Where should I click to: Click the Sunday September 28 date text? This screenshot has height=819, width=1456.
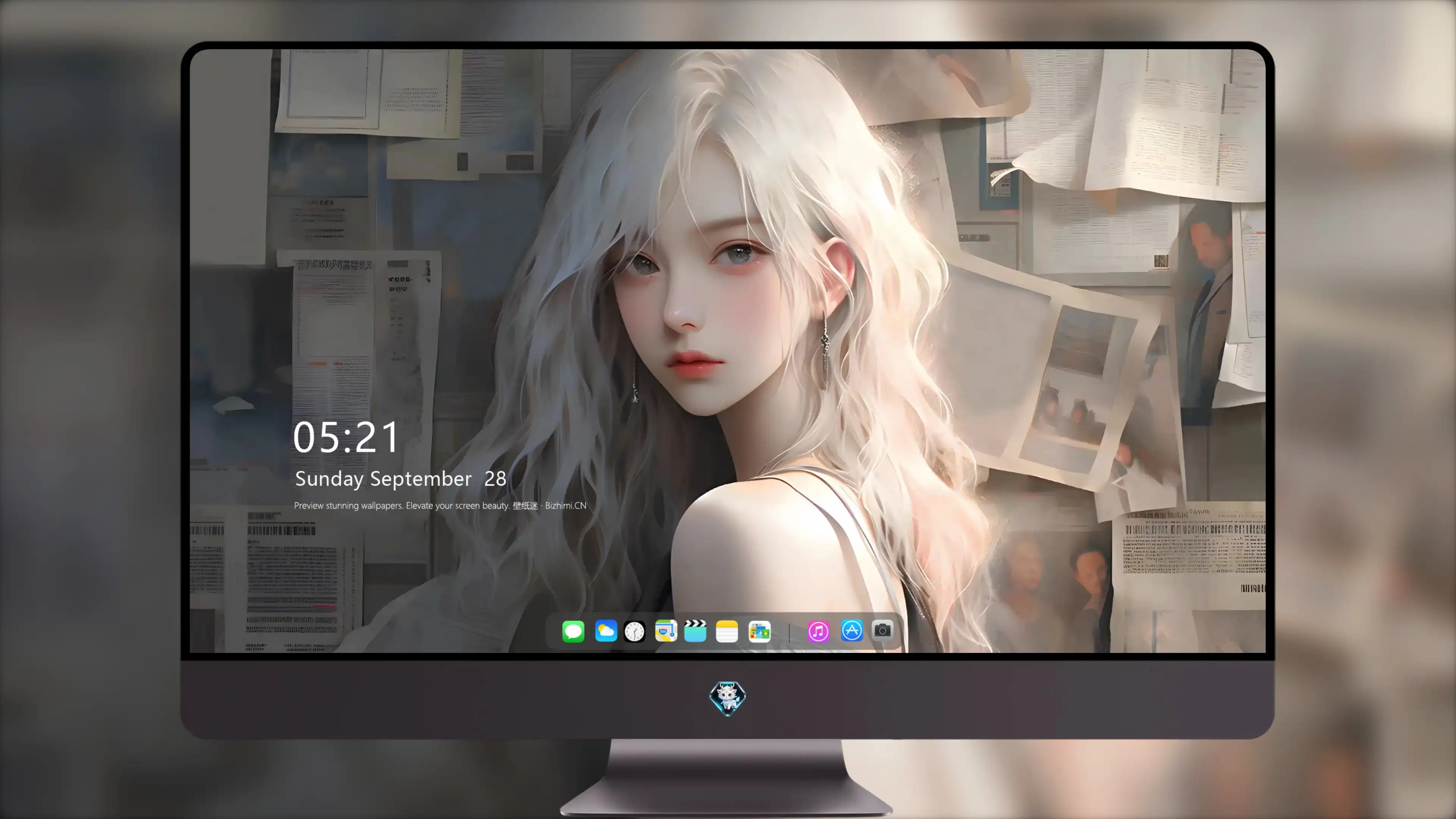coord(400,479)
